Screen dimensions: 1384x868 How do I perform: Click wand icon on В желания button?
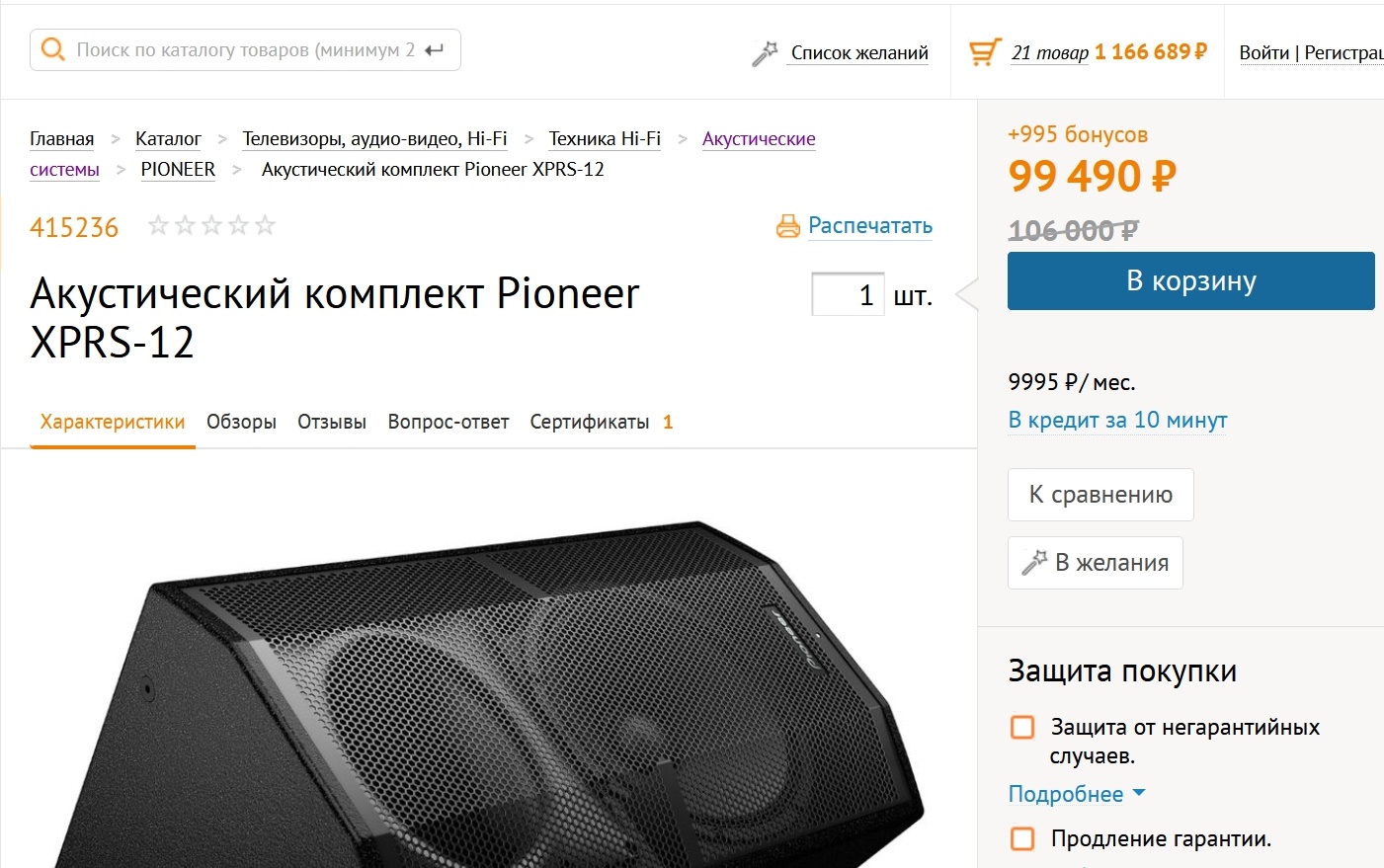pos(1034,563)
